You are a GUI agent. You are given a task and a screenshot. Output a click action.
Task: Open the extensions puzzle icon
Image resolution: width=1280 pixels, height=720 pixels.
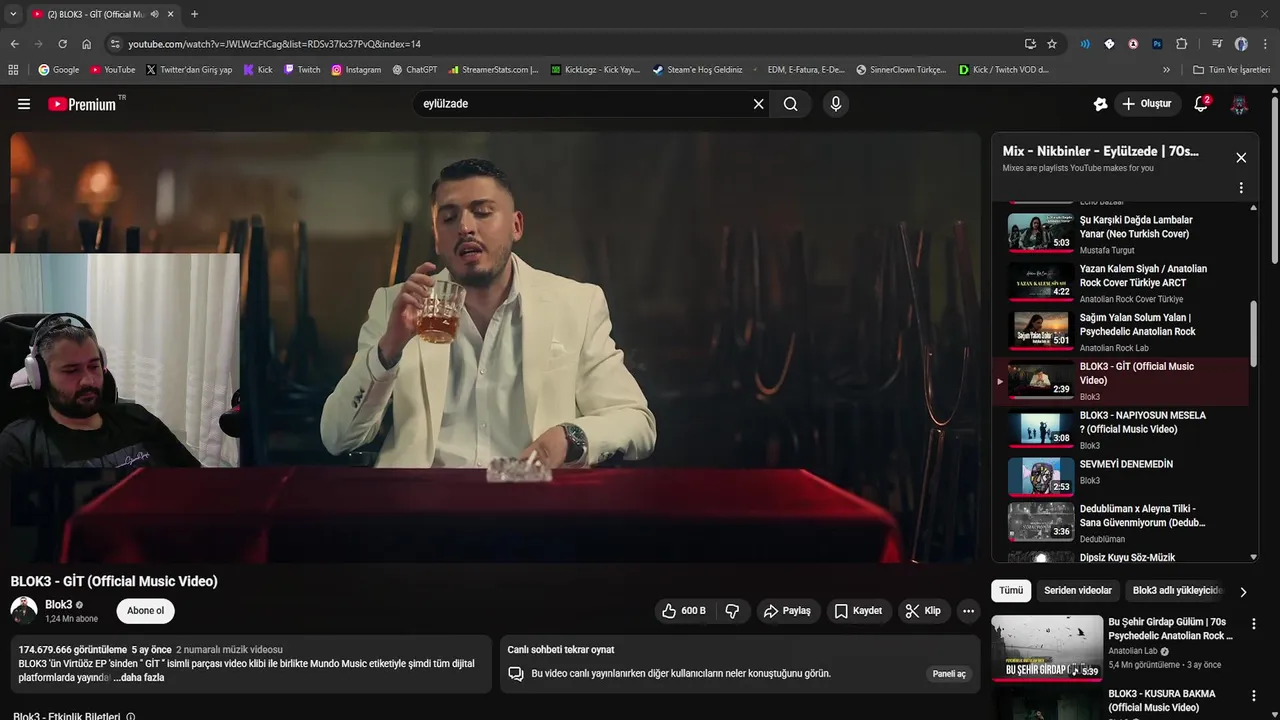1181,44
